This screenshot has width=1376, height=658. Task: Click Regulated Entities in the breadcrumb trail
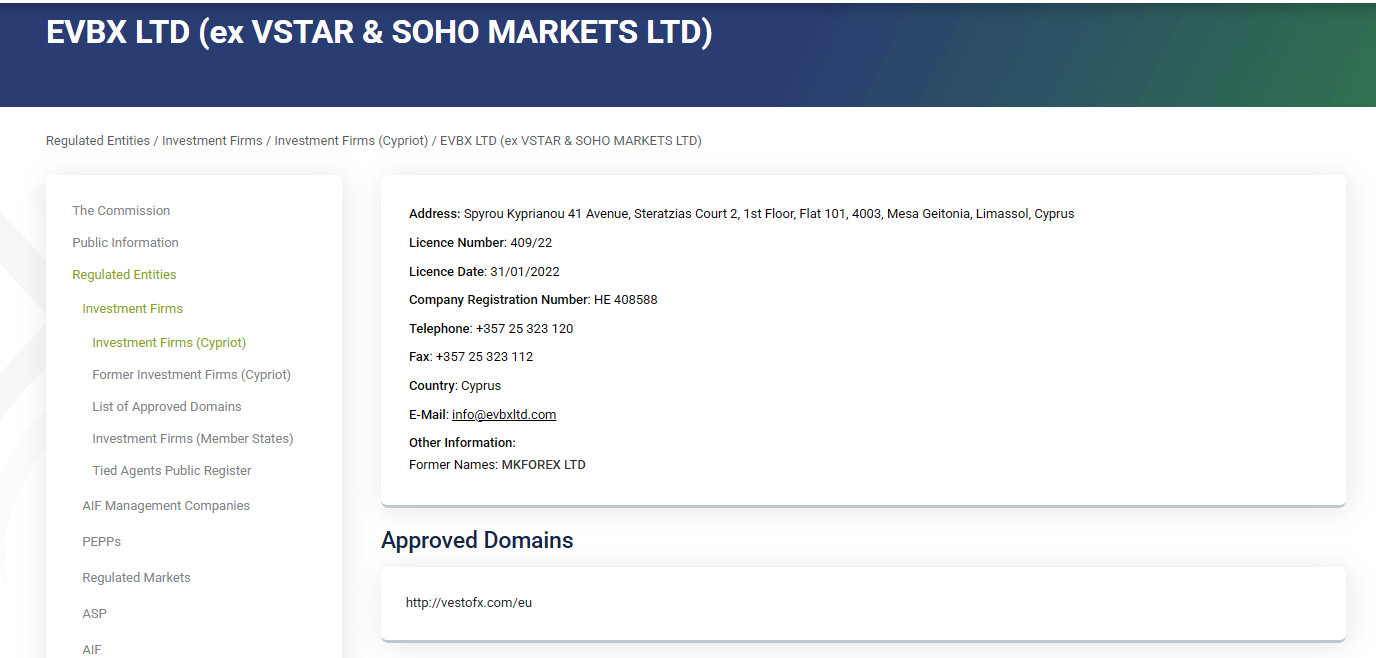(98, 141)
